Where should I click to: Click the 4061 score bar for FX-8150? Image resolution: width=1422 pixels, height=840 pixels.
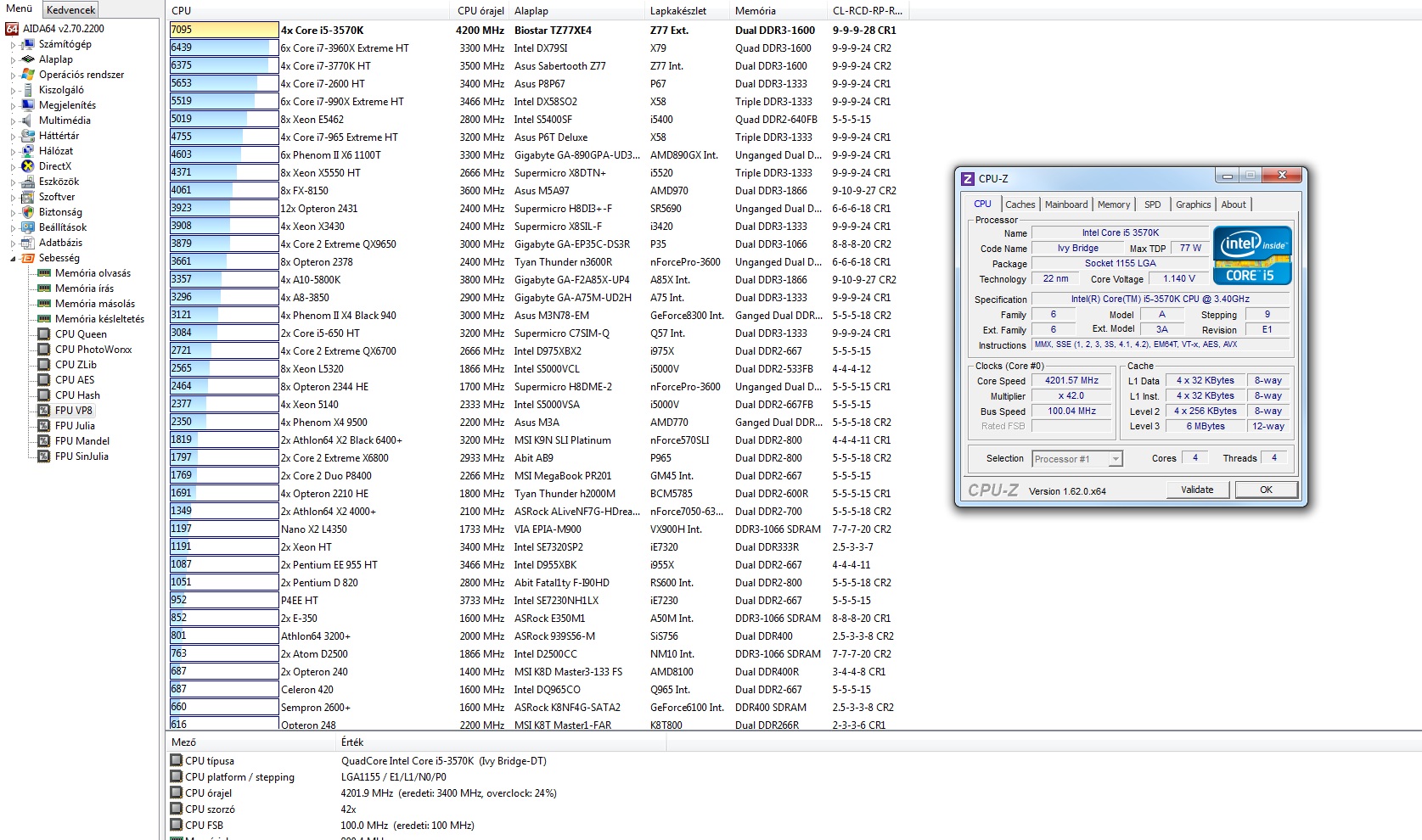224,190
